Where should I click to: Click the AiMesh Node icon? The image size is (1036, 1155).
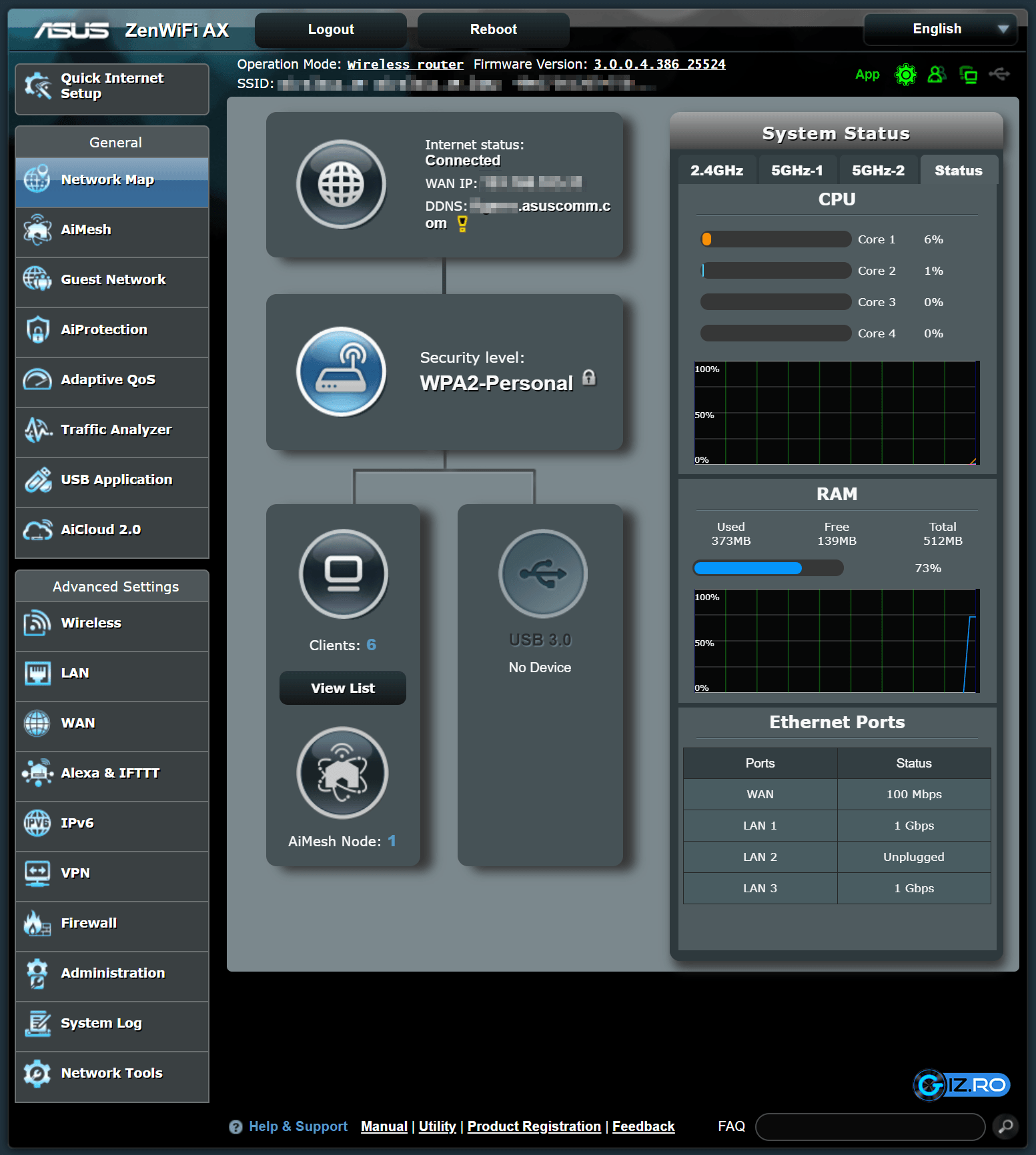pos(342,773)
